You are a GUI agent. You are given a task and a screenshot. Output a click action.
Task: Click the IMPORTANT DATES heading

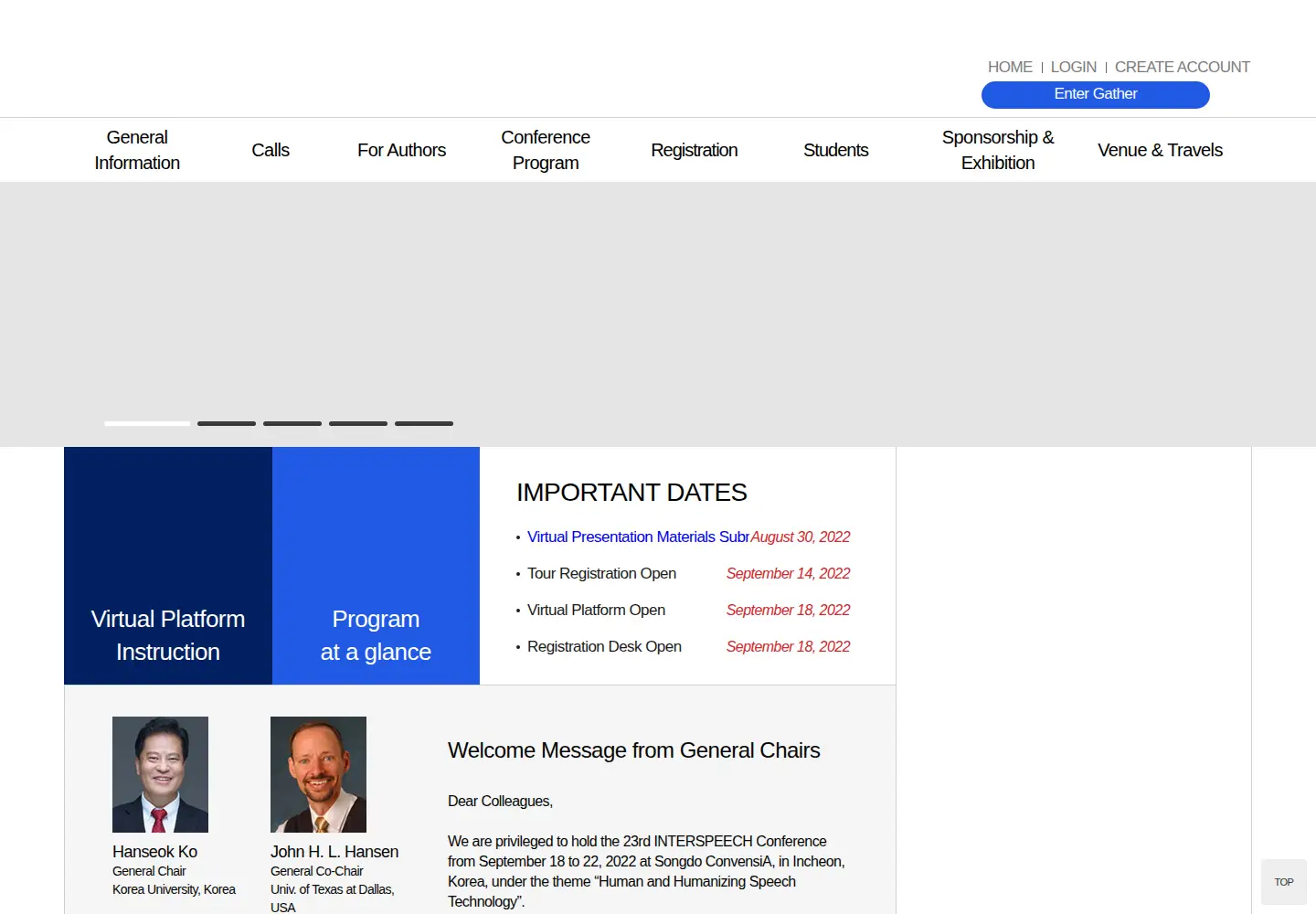pyautogui.click(x=631, y=493)
